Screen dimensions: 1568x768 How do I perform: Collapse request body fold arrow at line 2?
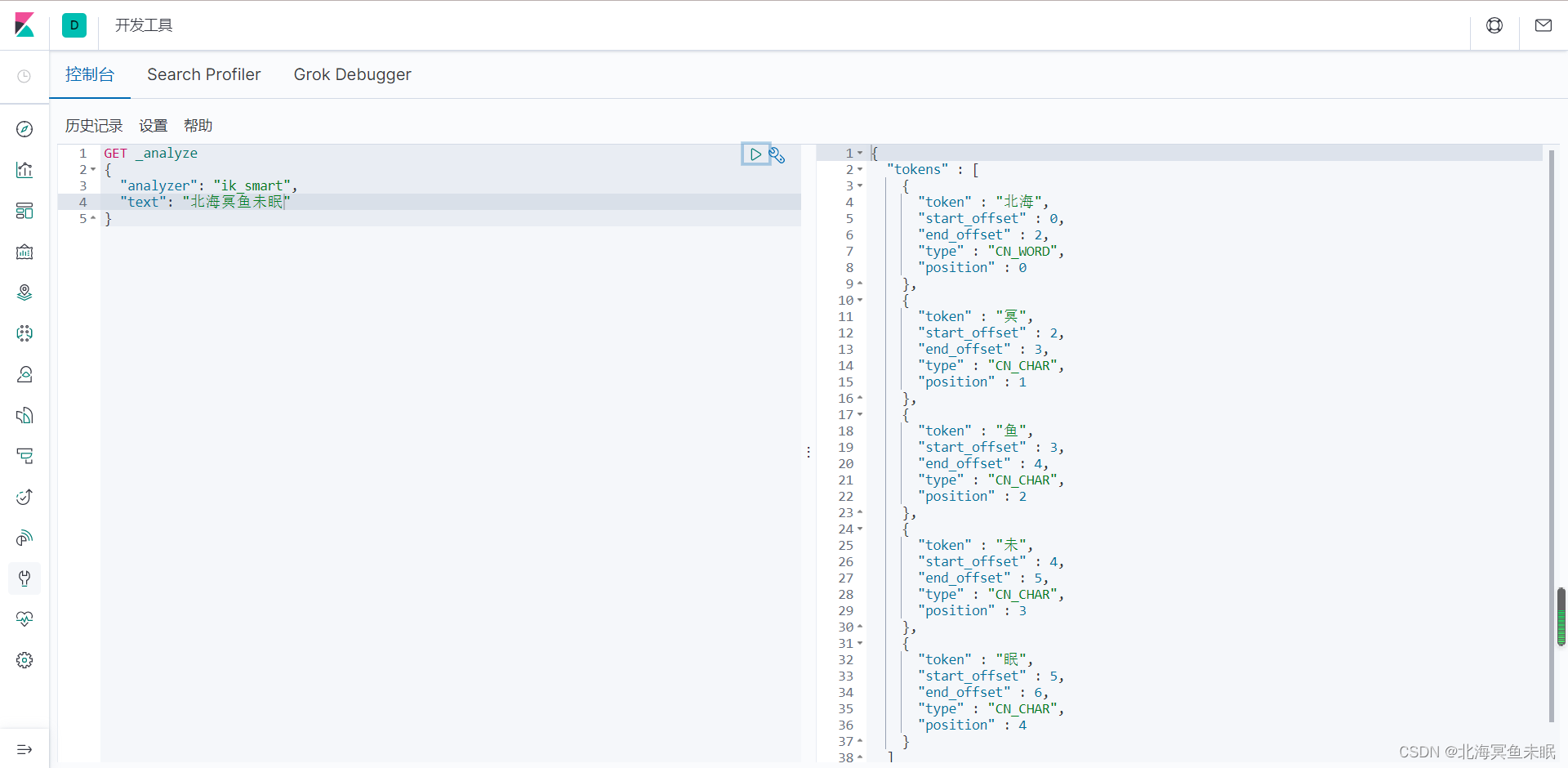click(93, 170)
